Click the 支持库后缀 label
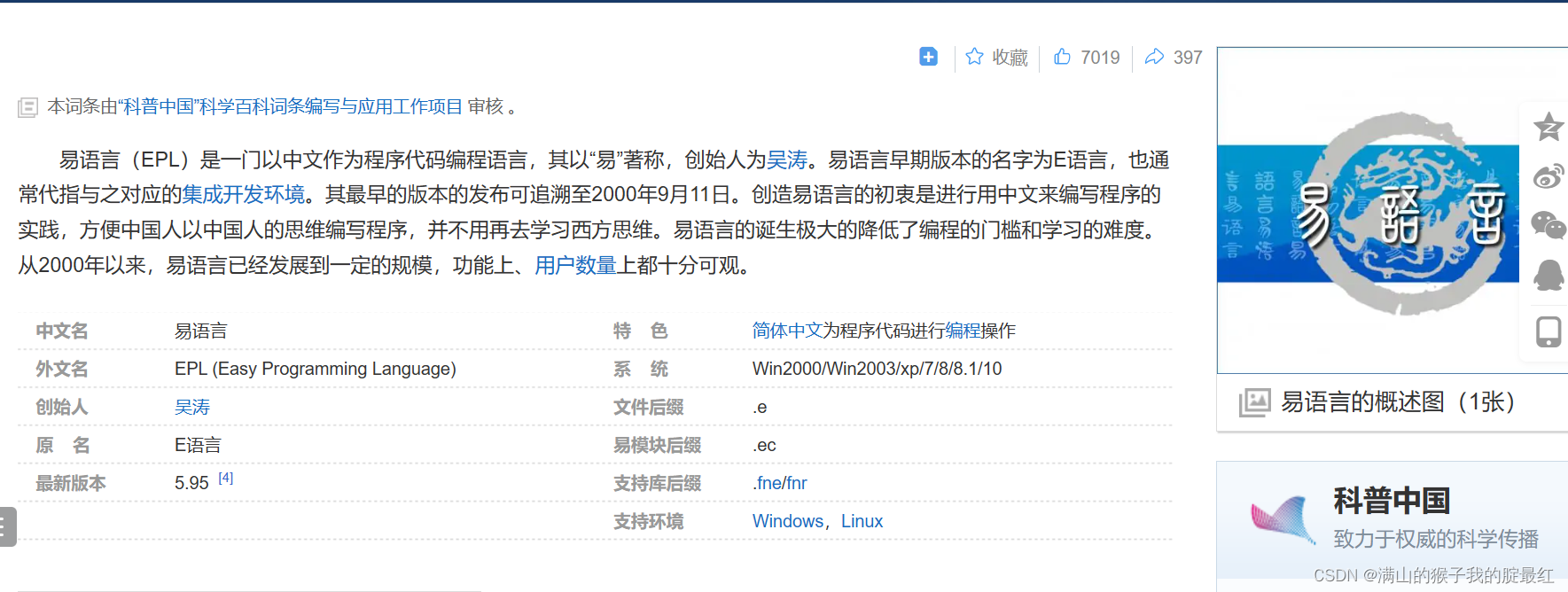Screen dimensions: 1568x592 coord(658,483)
